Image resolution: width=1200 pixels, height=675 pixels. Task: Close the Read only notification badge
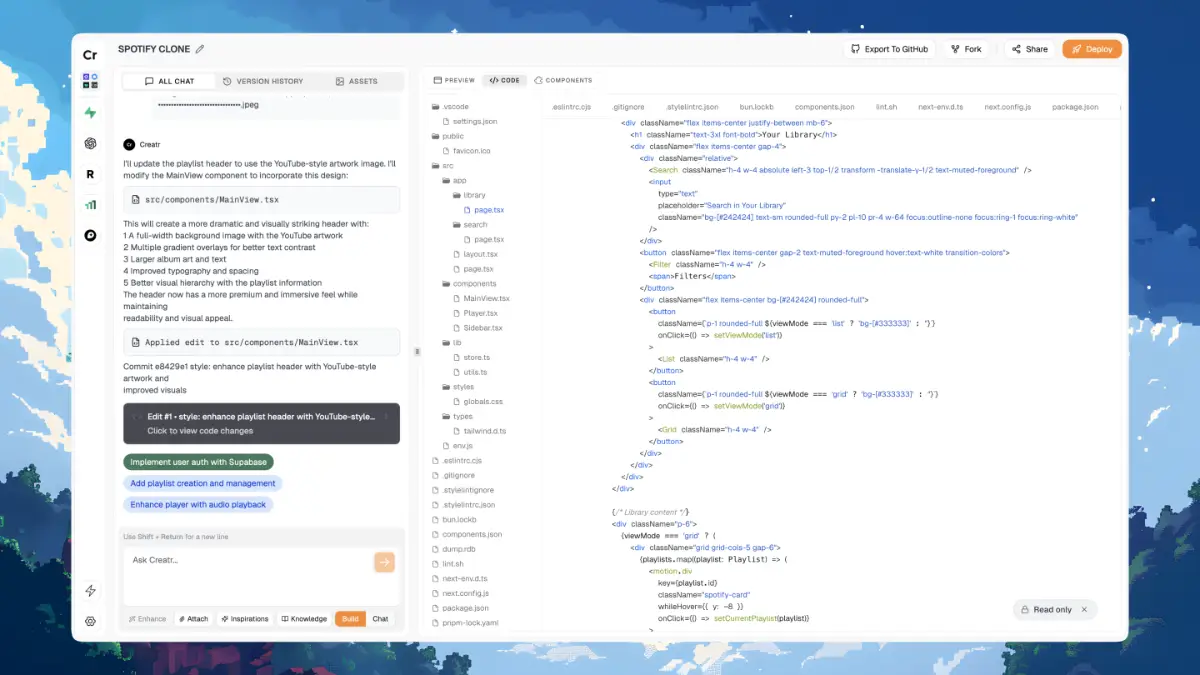(1084, 609)
